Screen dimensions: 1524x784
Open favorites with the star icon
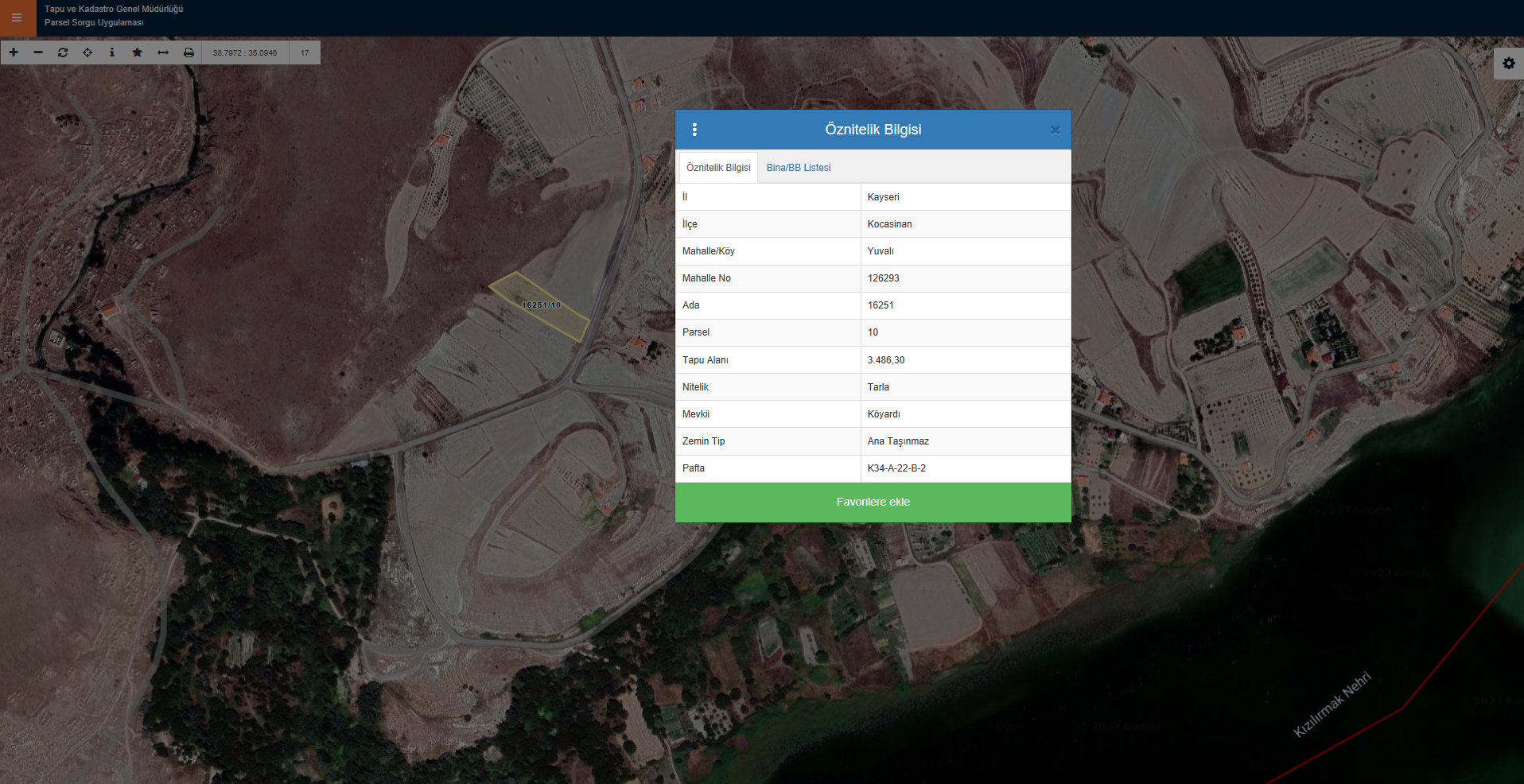pyautogui.click(x=138, y=52)
